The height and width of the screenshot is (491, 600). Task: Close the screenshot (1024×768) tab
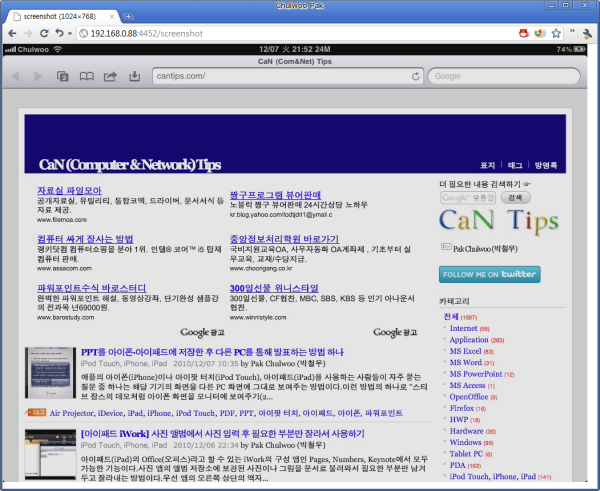112,16
